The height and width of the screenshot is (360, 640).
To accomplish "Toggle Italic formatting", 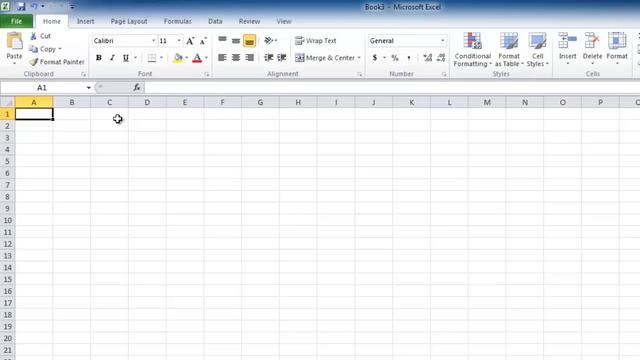I will 112,58.
